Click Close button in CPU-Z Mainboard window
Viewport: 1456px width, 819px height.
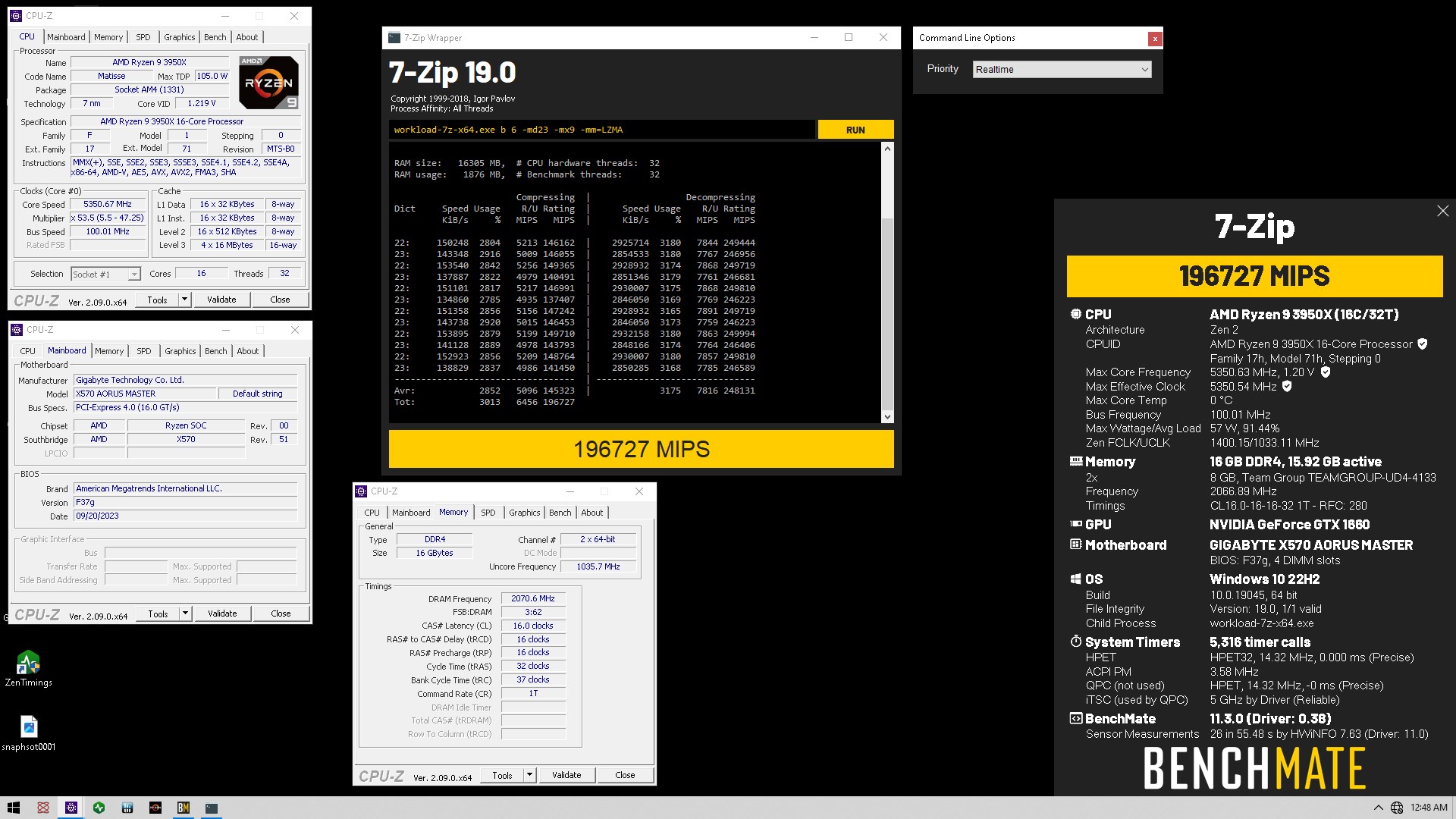(281, 613)
